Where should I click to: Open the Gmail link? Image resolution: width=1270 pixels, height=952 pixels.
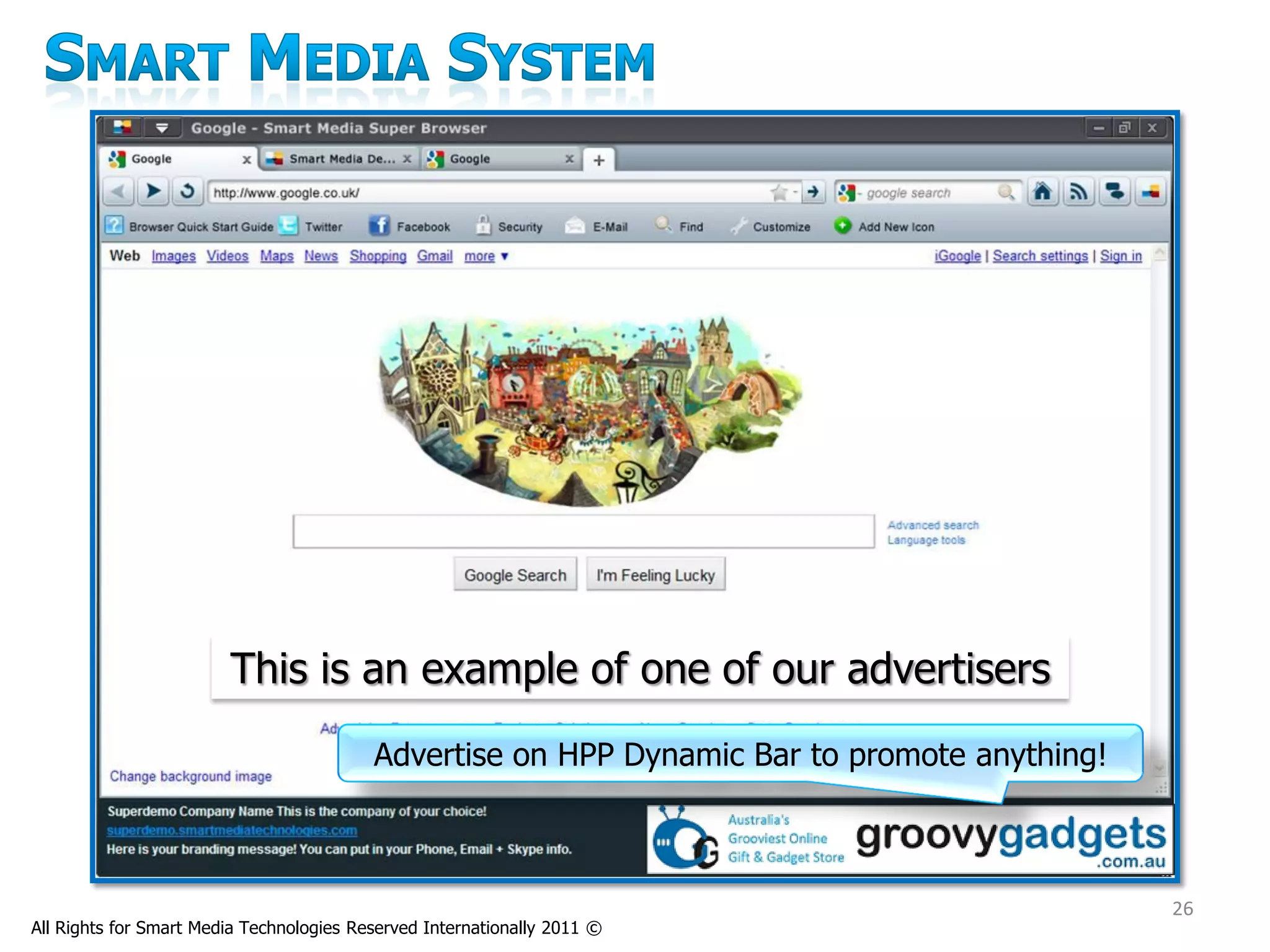tap(435, 256)
